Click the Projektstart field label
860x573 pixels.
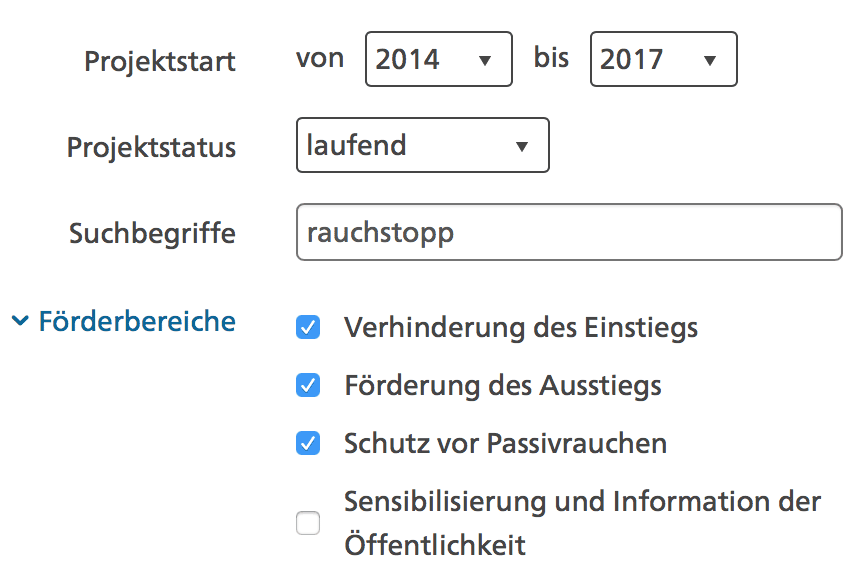click(160, 61)
